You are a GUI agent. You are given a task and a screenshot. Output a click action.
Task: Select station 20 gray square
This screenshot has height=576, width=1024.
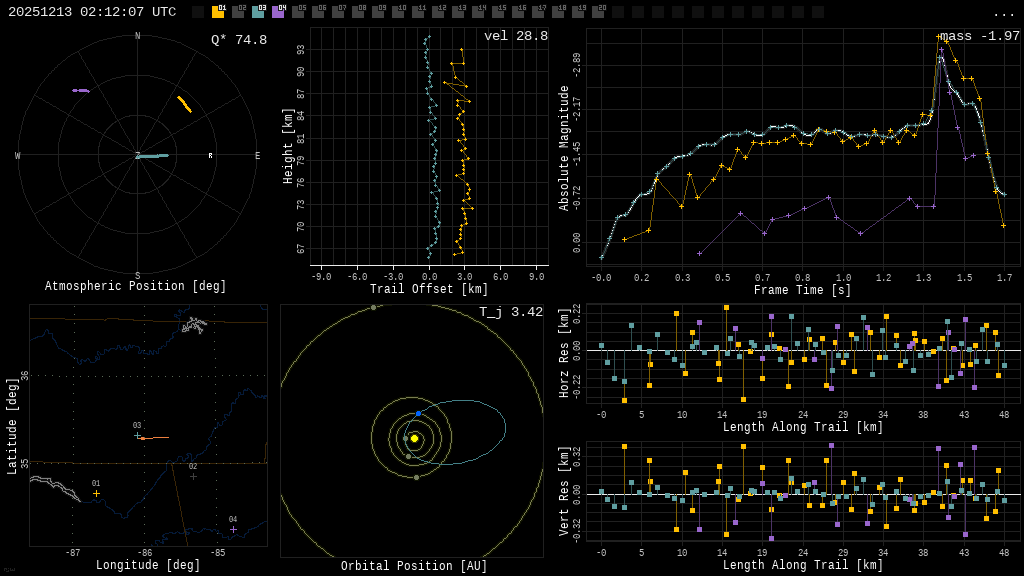[598, 12]
